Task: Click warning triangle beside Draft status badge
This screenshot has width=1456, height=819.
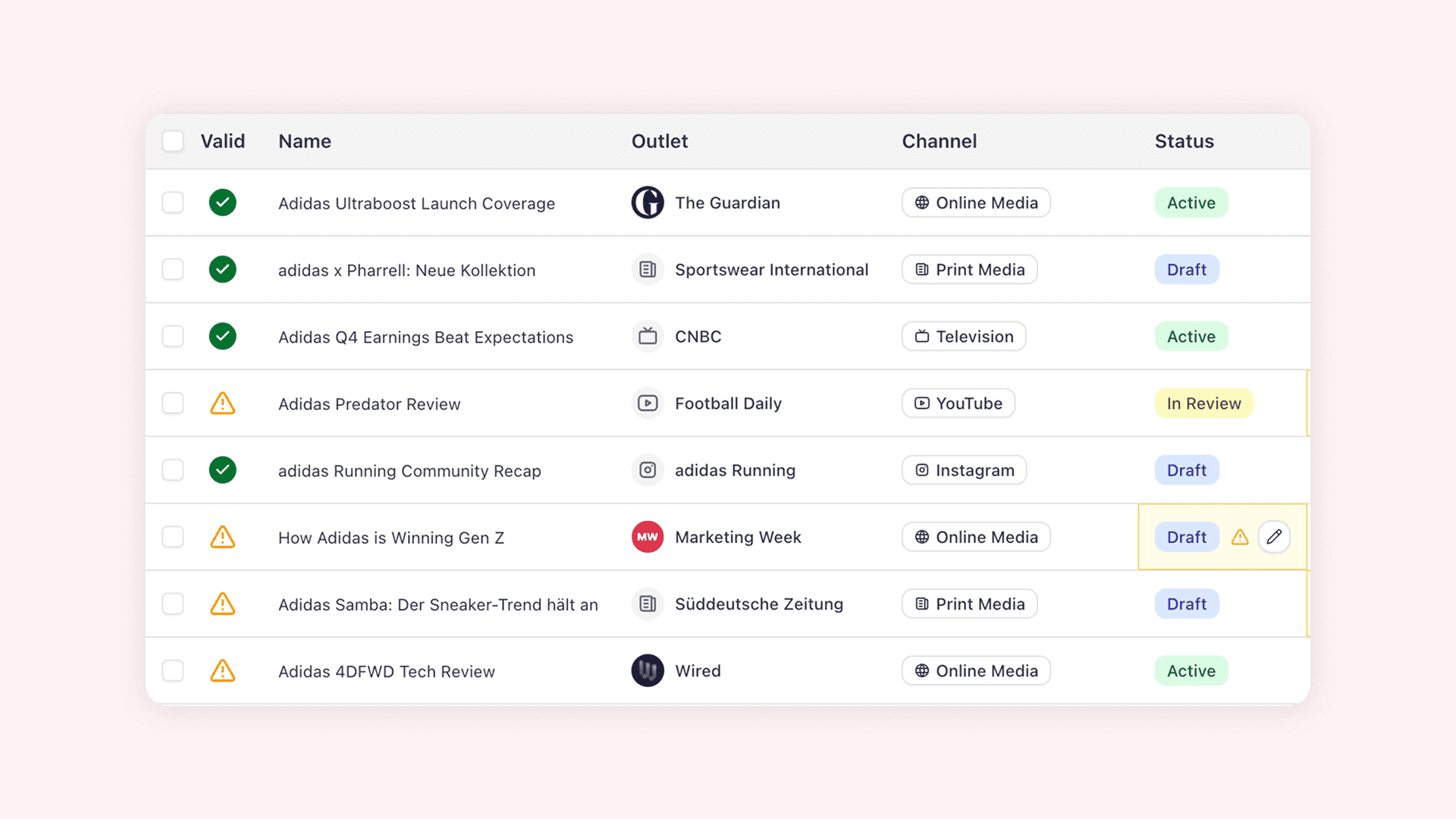Action: pyautogui.click(x=1240, y=538)
